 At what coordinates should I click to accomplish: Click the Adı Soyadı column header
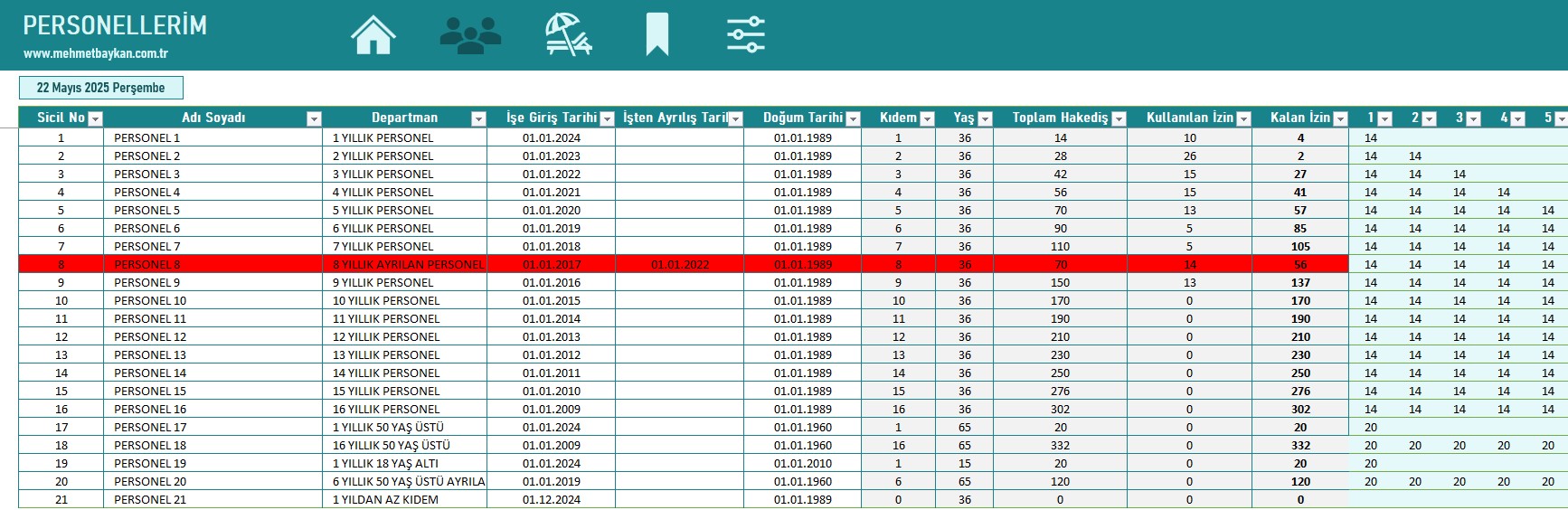pos(213,118)
